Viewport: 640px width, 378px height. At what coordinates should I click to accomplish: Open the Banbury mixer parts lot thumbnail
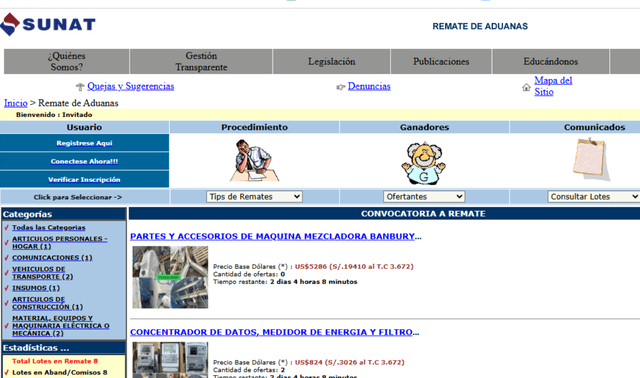click(x=170, y=277)
